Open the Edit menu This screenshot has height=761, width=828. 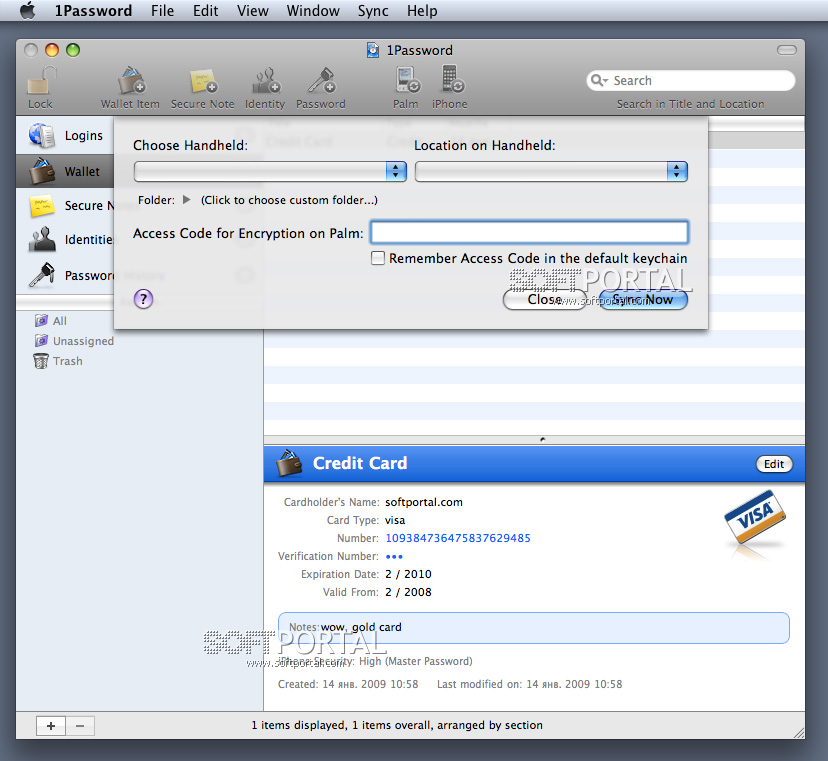point(205,11)
